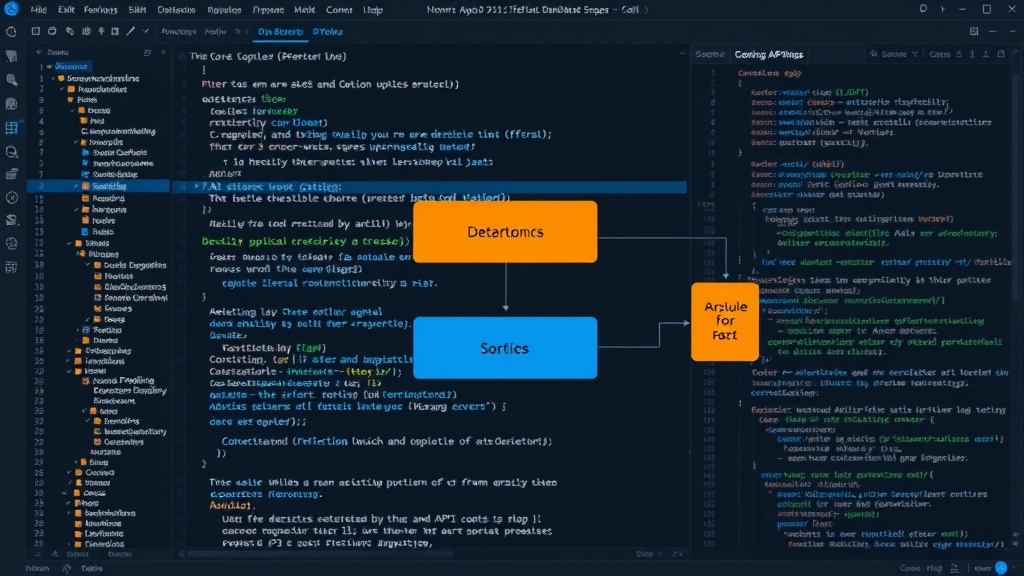Click the magnifier search icon in left sidebar
The height and width of the screenshot is (576, 1024).
[12, 80]
